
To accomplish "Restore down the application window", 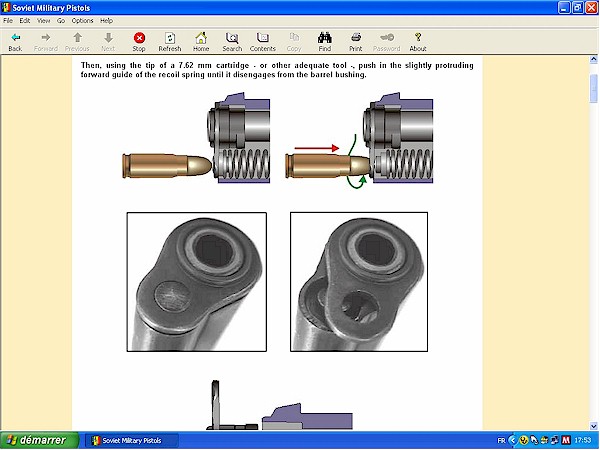I will (x=578, y=8).
